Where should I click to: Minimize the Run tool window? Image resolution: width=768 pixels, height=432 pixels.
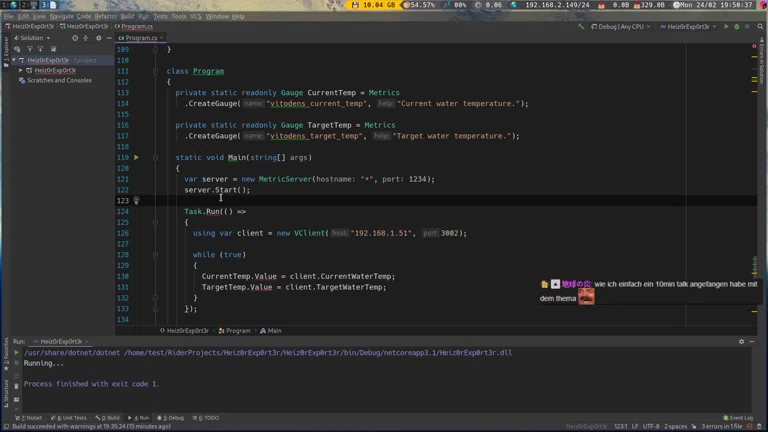click(752, 341)
